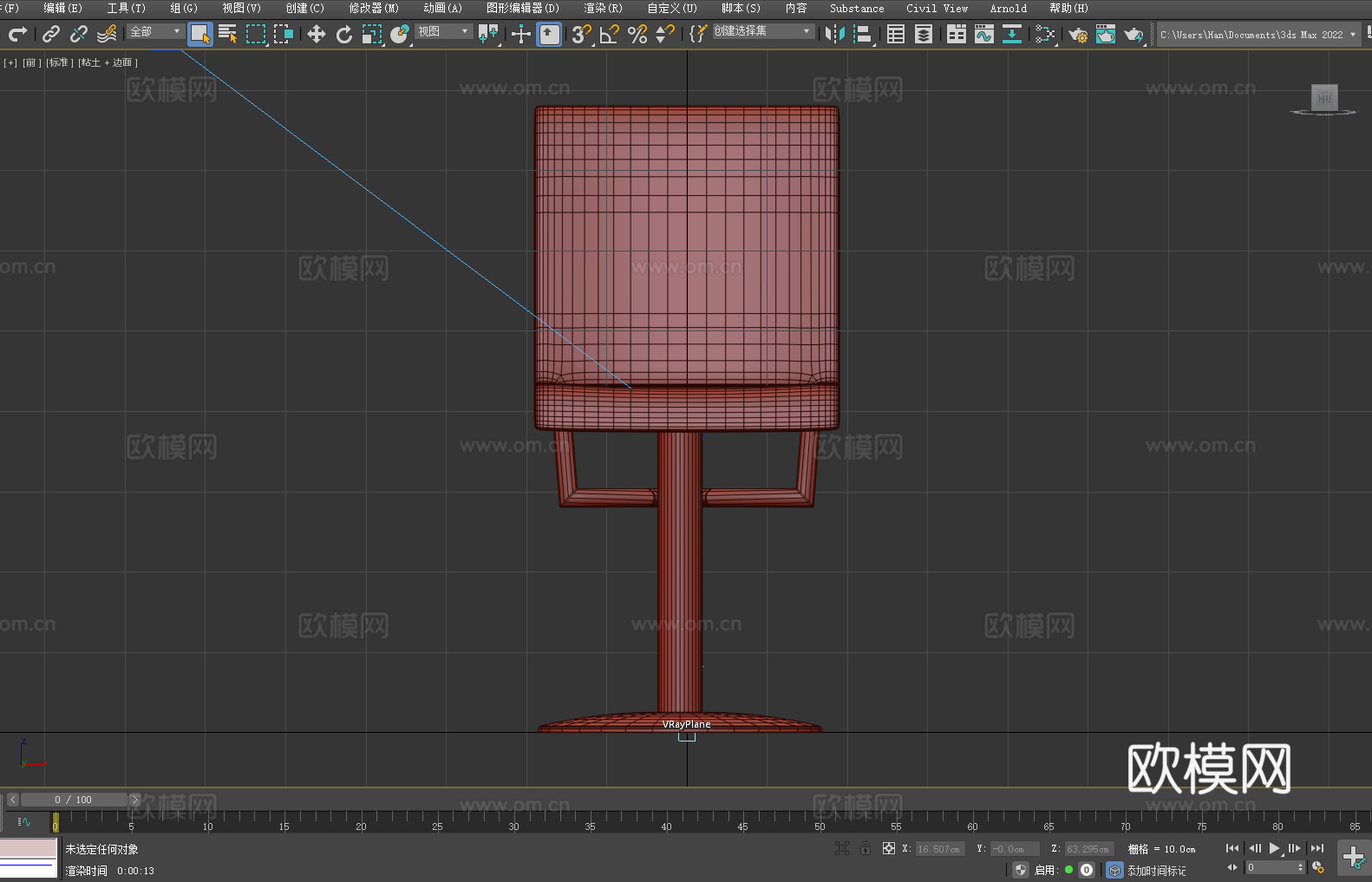The height and width of the screenshot is (882, 1372).
Task: Open the 创建选择集 named selection dropdown
Action: [x=762, y=31]
